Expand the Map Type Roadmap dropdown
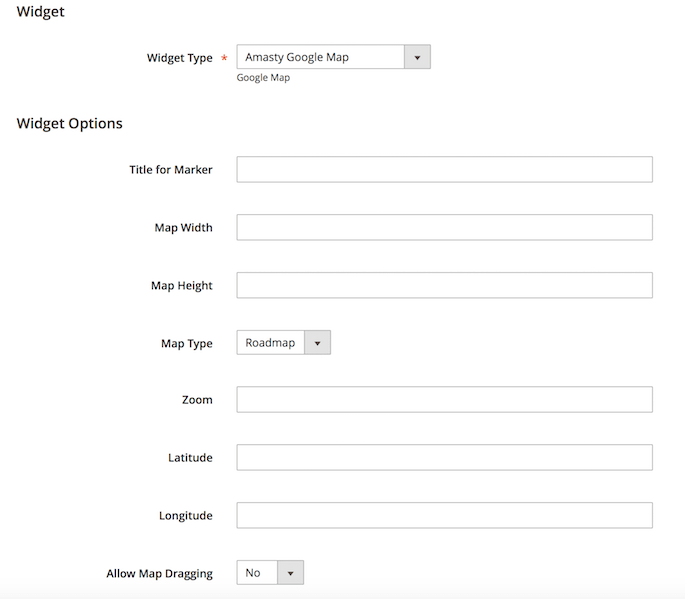Image resolution: width=685 pixels, height=599 pixels. point(283,343)
